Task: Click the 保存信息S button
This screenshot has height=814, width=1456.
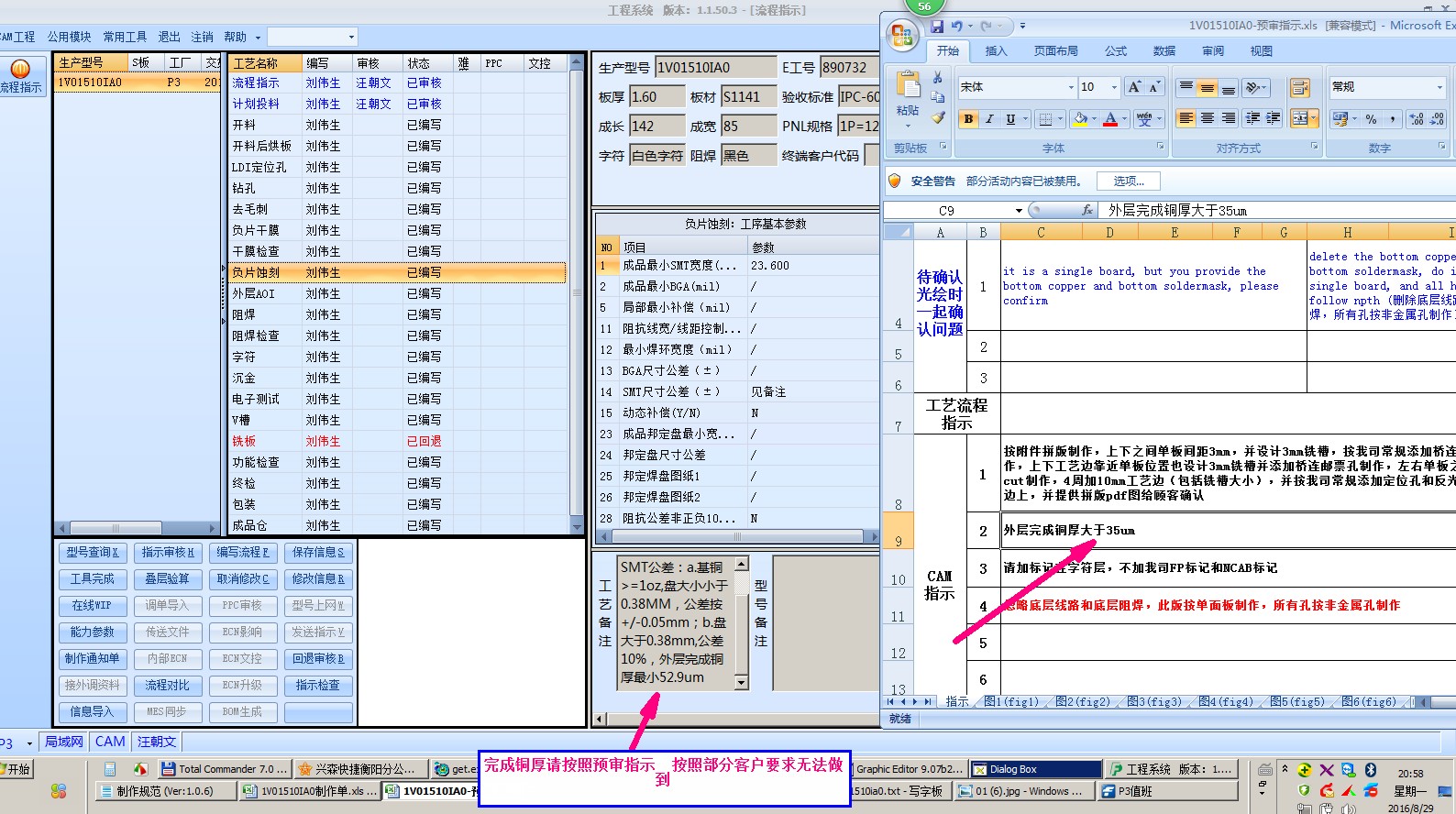Action: [318, 553]
